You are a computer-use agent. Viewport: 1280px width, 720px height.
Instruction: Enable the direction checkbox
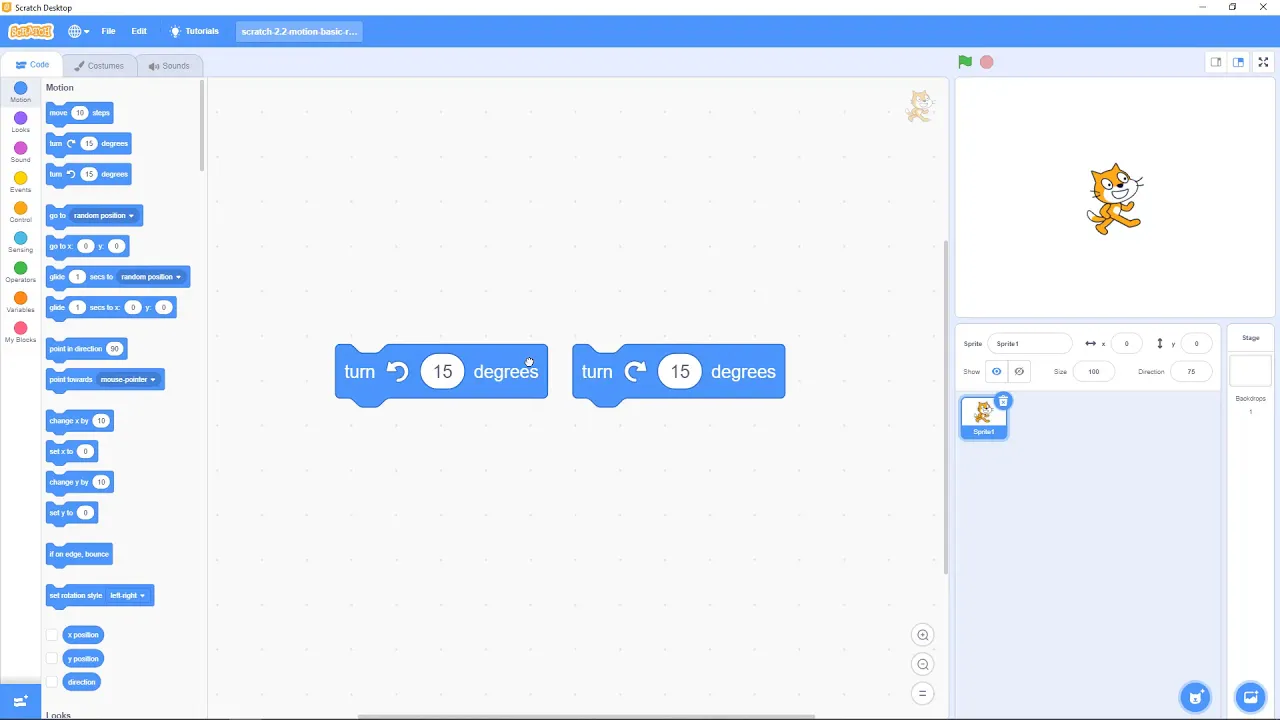click(x=52, y=682)
